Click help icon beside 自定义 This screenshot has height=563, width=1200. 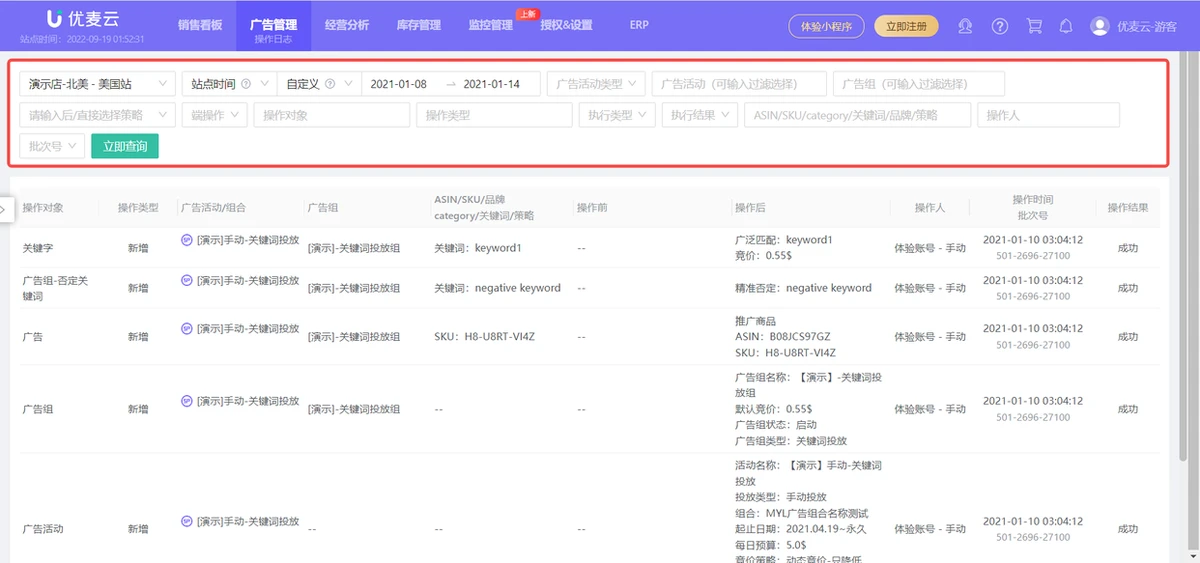coord(330,84)
